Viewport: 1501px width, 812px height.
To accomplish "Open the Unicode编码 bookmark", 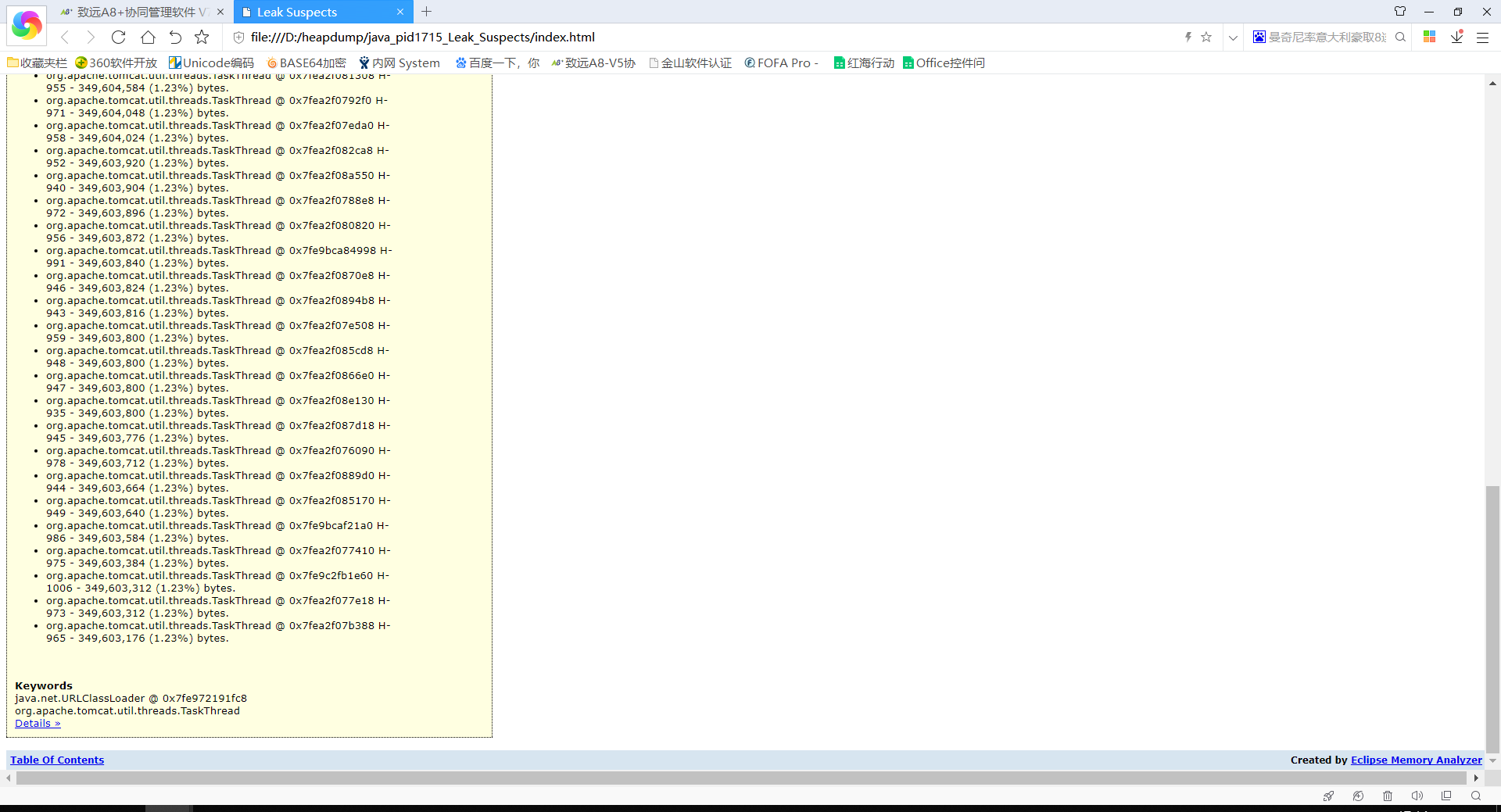I will click(211, 63).
